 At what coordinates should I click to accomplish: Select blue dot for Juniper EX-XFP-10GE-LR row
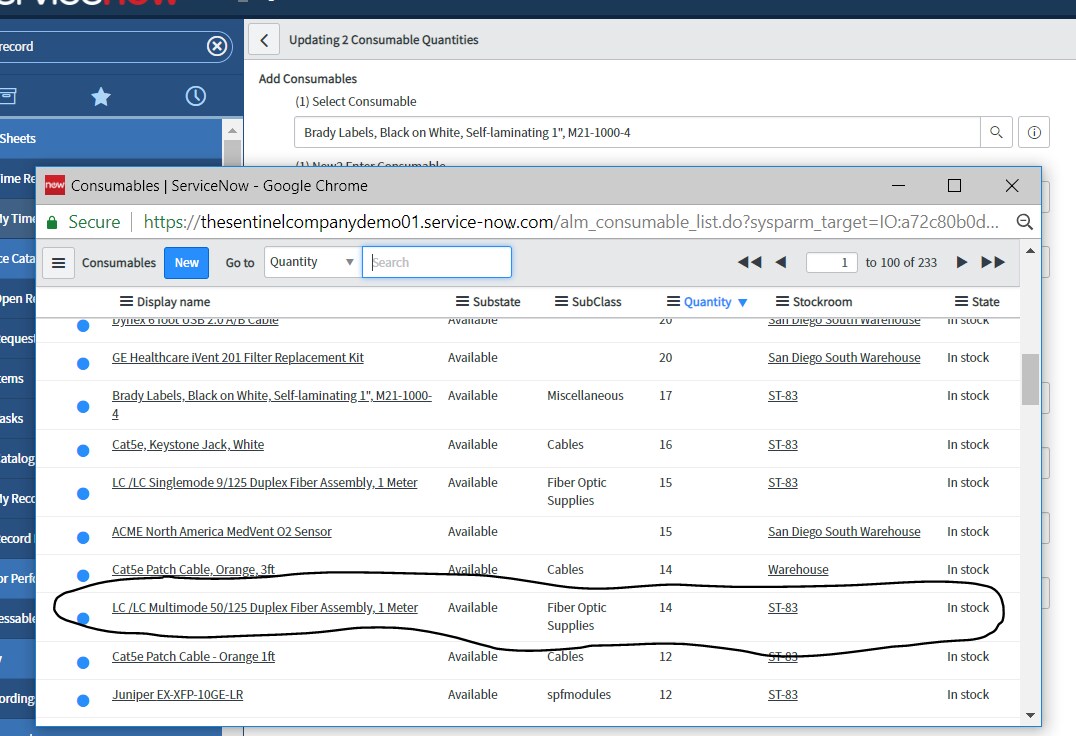83,700
